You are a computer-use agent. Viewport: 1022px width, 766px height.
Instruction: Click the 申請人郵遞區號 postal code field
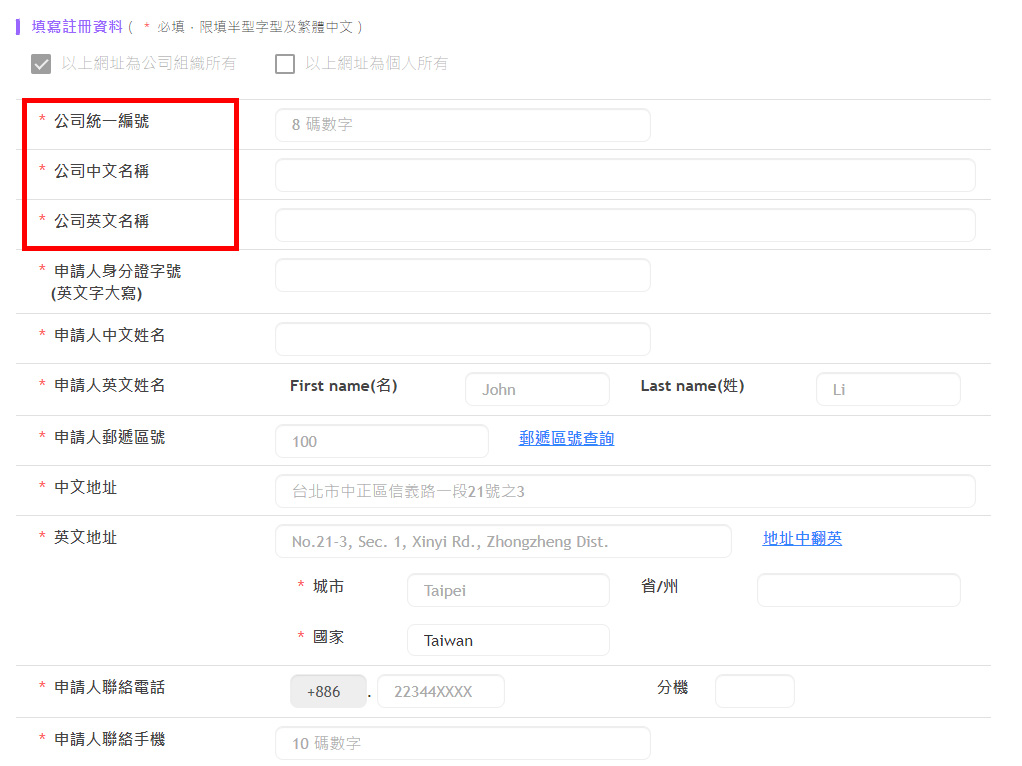click(x=381, y=441)
